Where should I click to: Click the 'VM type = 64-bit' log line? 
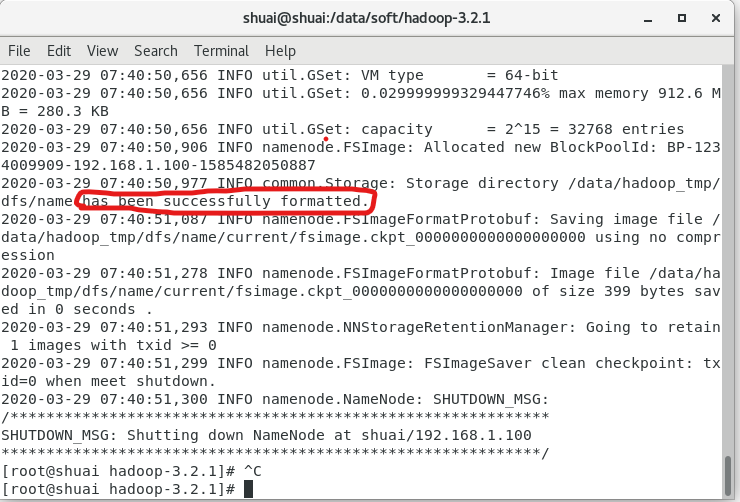pyautogui.click(x=300, y=75)
